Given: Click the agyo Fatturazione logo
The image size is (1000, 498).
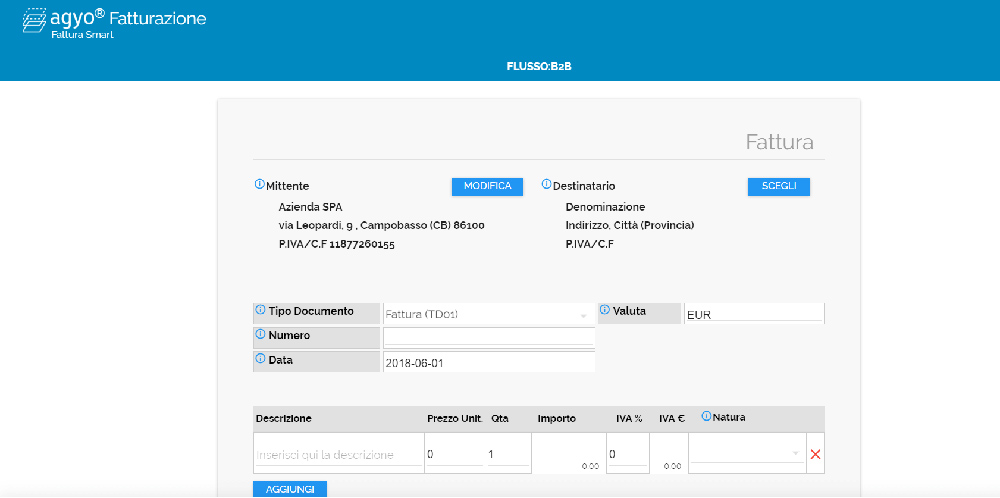Looking at the screenshot, I should click(114, 22).
